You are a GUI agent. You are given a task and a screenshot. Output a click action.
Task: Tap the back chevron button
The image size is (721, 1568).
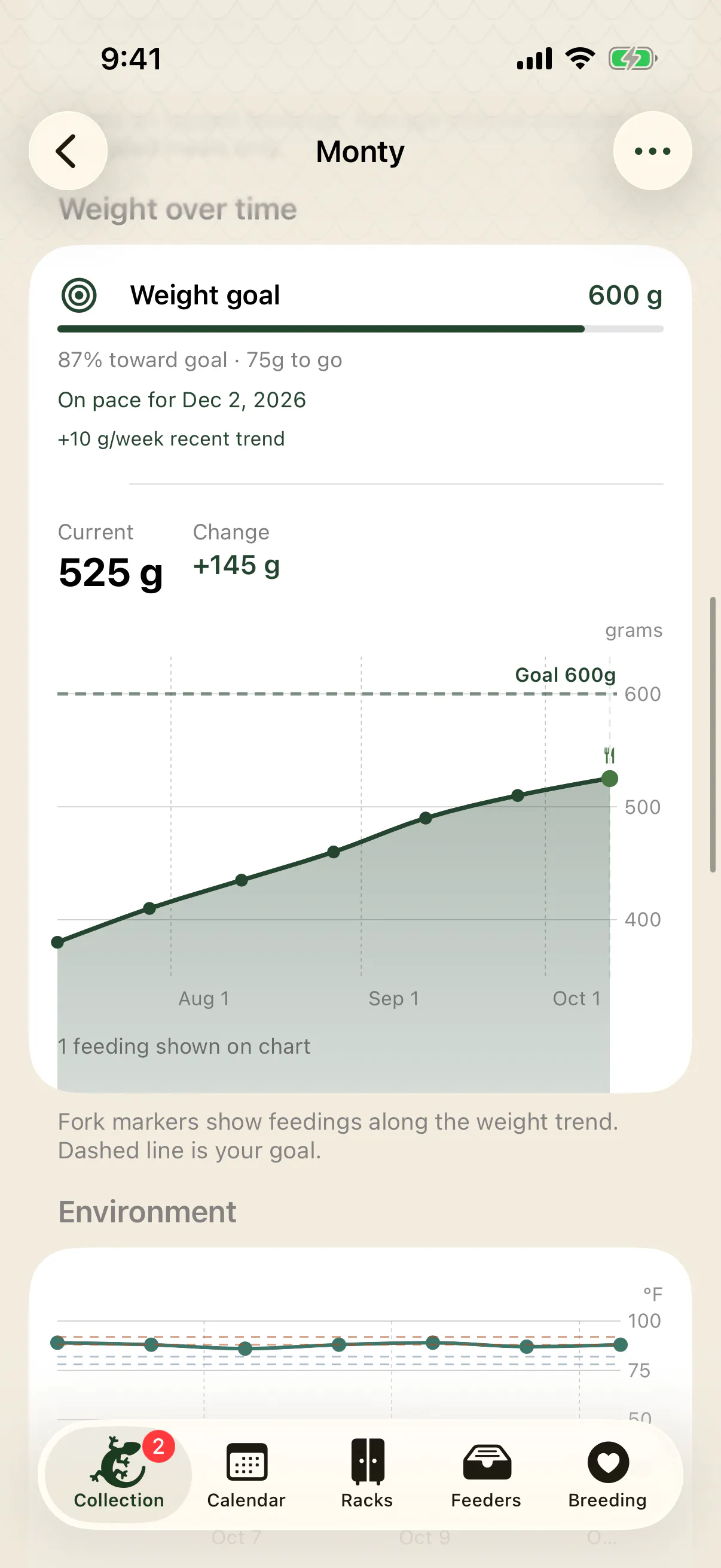(68, 150)
